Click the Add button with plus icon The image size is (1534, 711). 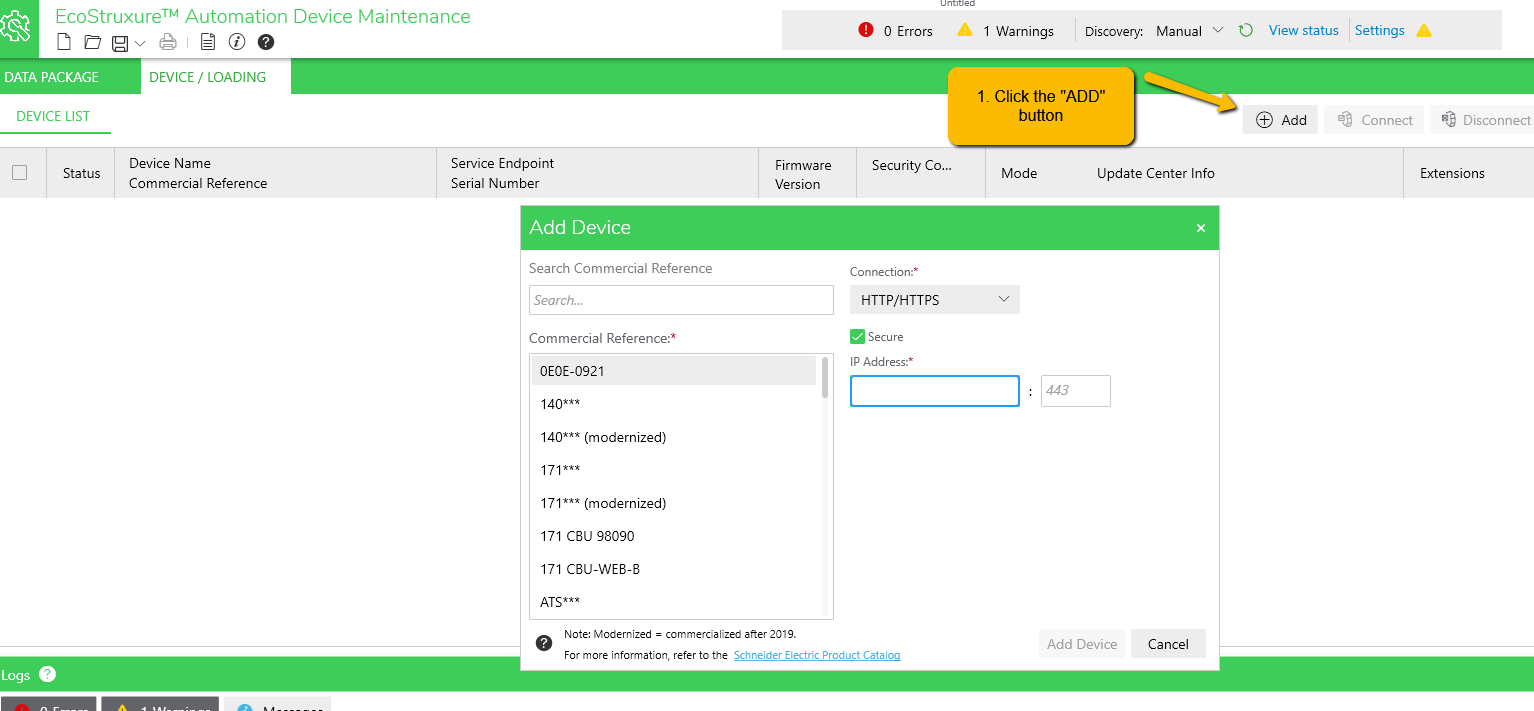[1281, 120]
